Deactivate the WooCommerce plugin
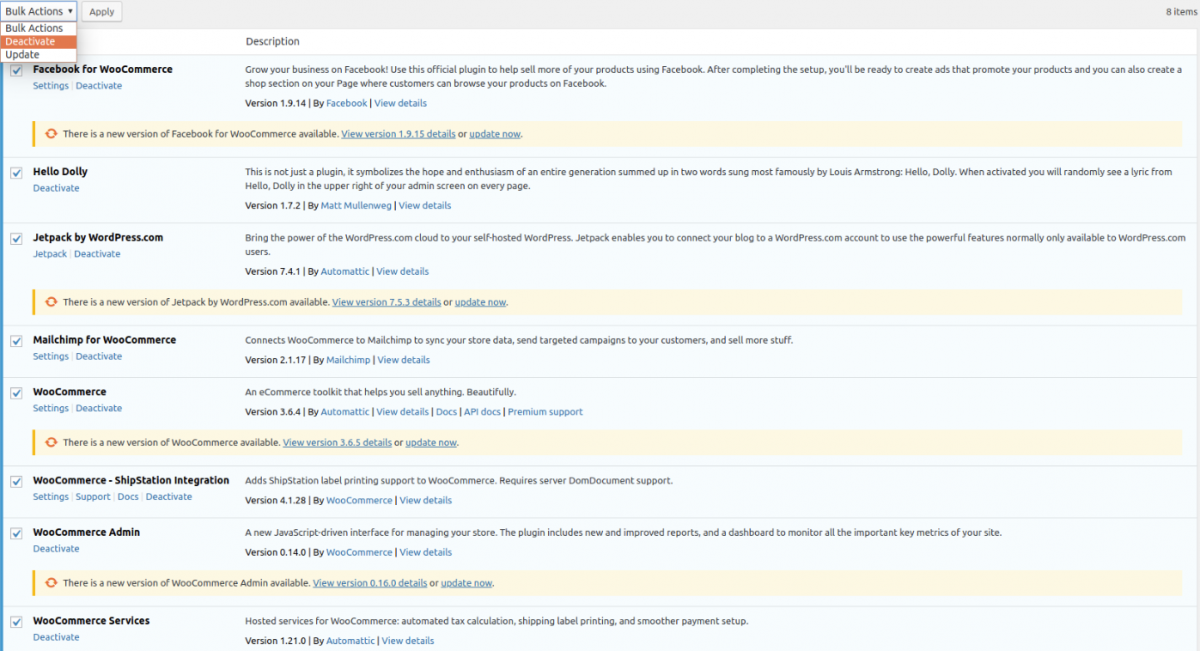The height and width of the screenshot is (651, 1200). point(99,408)
